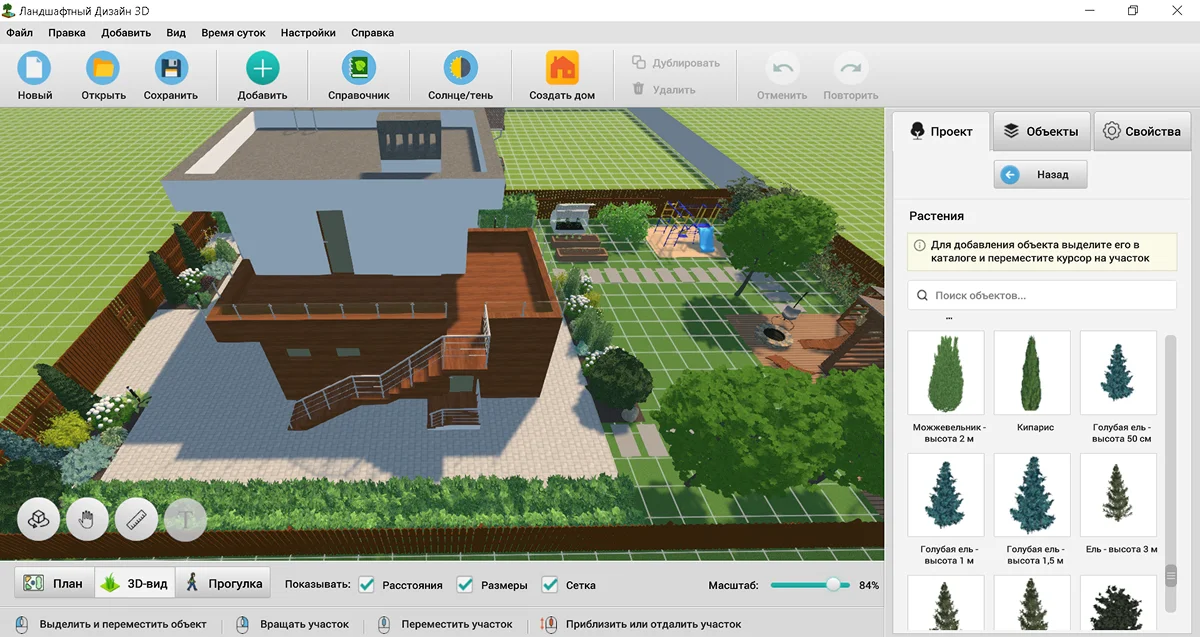Open the Время суток menu
The image size is (1200, 637).
click(233, 32)
